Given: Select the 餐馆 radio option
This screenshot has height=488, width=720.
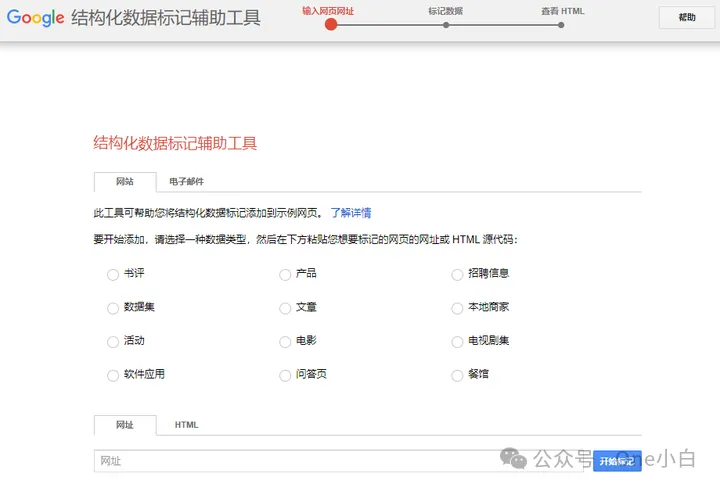Looking at the screenshot, I should pos(457,375).
